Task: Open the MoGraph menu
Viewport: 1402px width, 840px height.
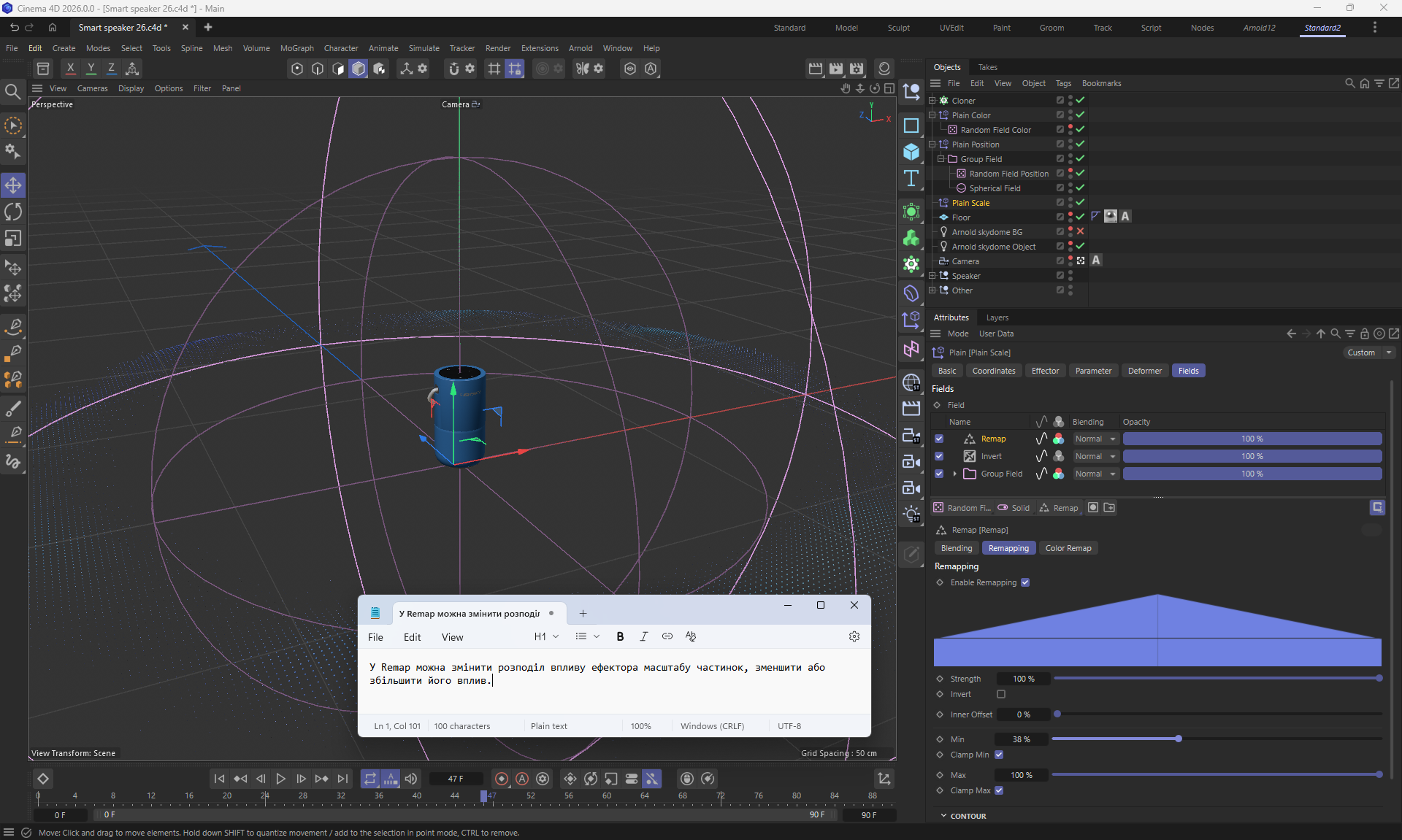Action: 296,48
